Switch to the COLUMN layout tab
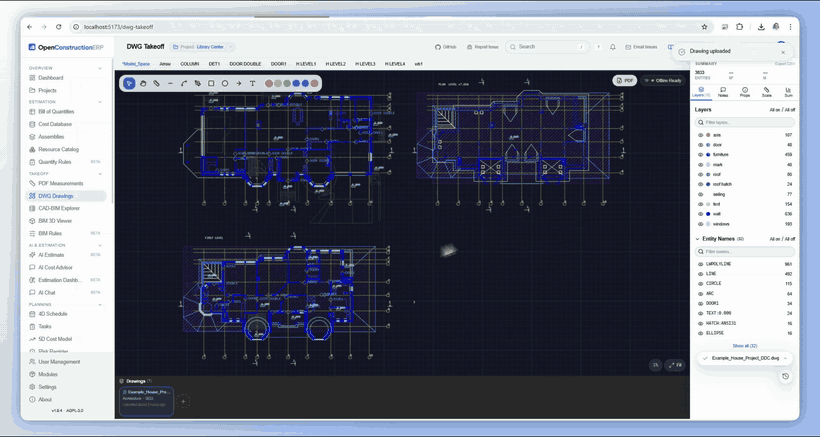 point(190,64)
